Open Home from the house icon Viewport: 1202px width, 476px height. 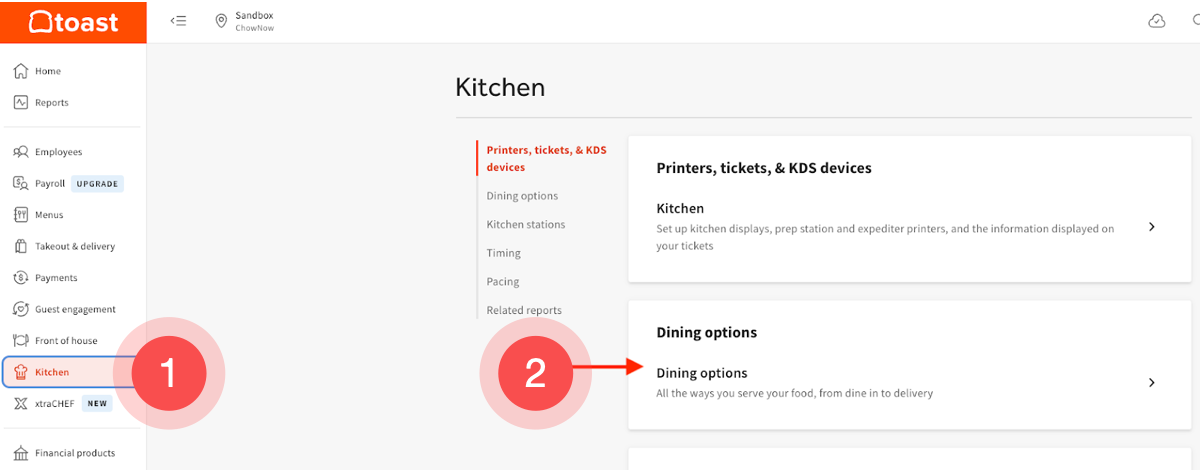[20, 71]
